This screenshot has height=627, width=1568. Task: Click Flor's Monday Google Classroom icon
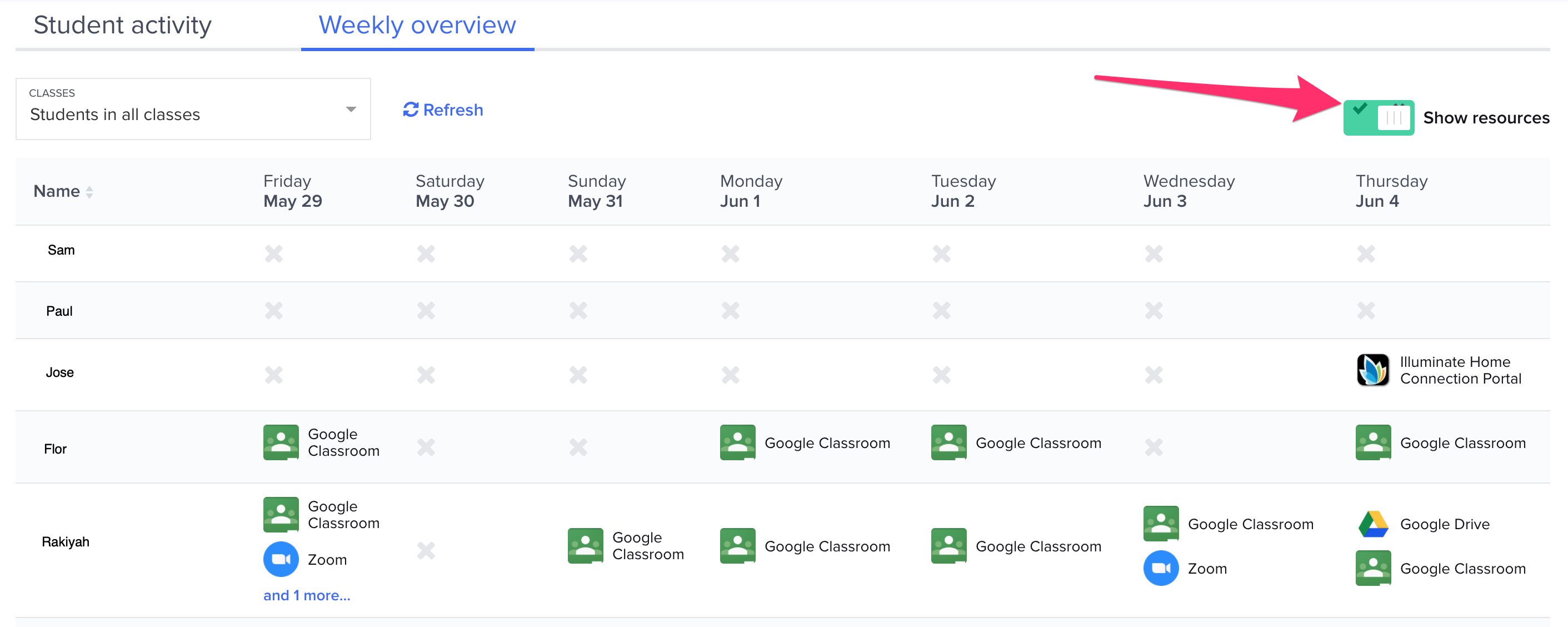pyautogui.click(x=737, y=442)
